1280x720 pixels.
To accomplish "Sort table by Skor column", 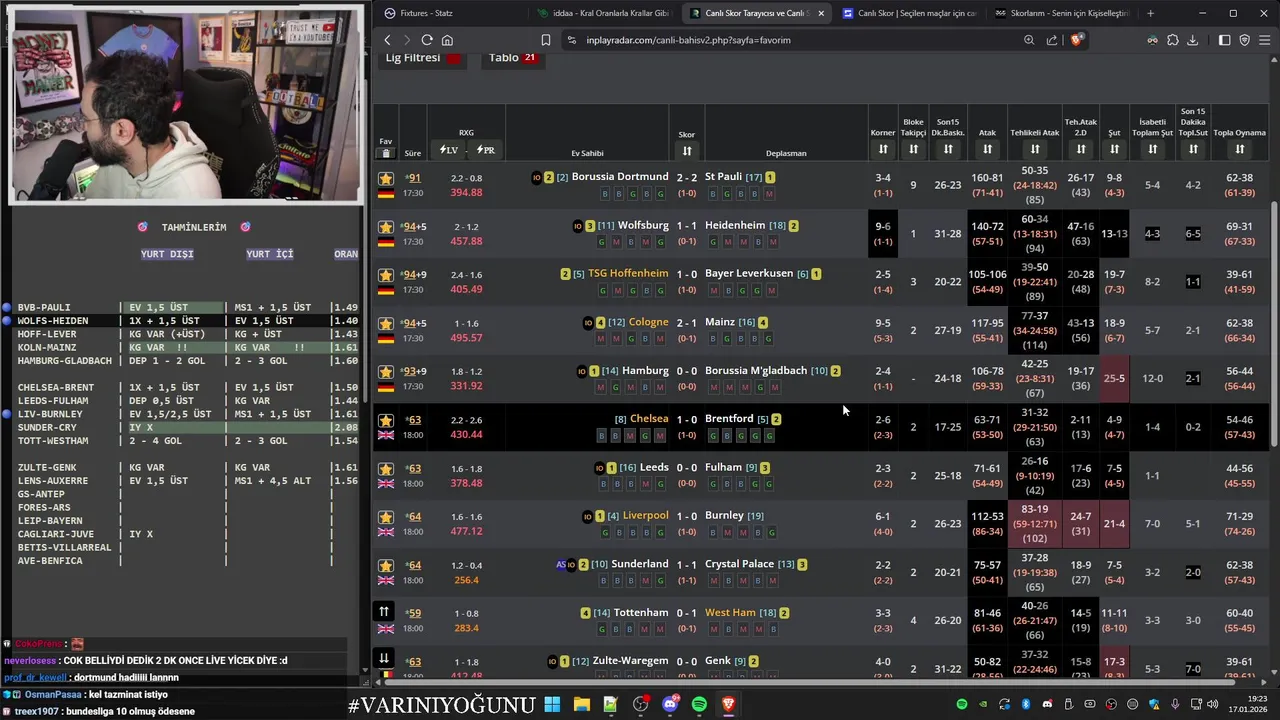I will [x=687, y=151].
